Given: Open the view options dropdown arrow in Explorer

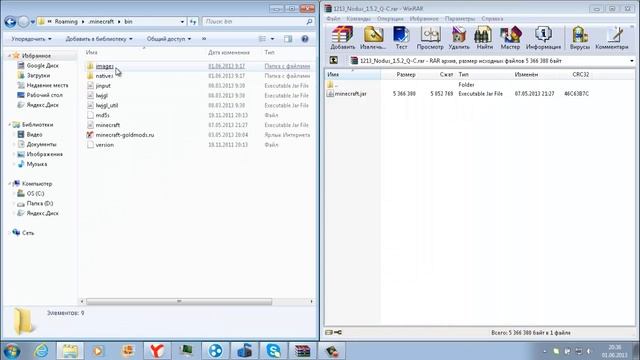Looking at the screenshot, I should 273,39.
